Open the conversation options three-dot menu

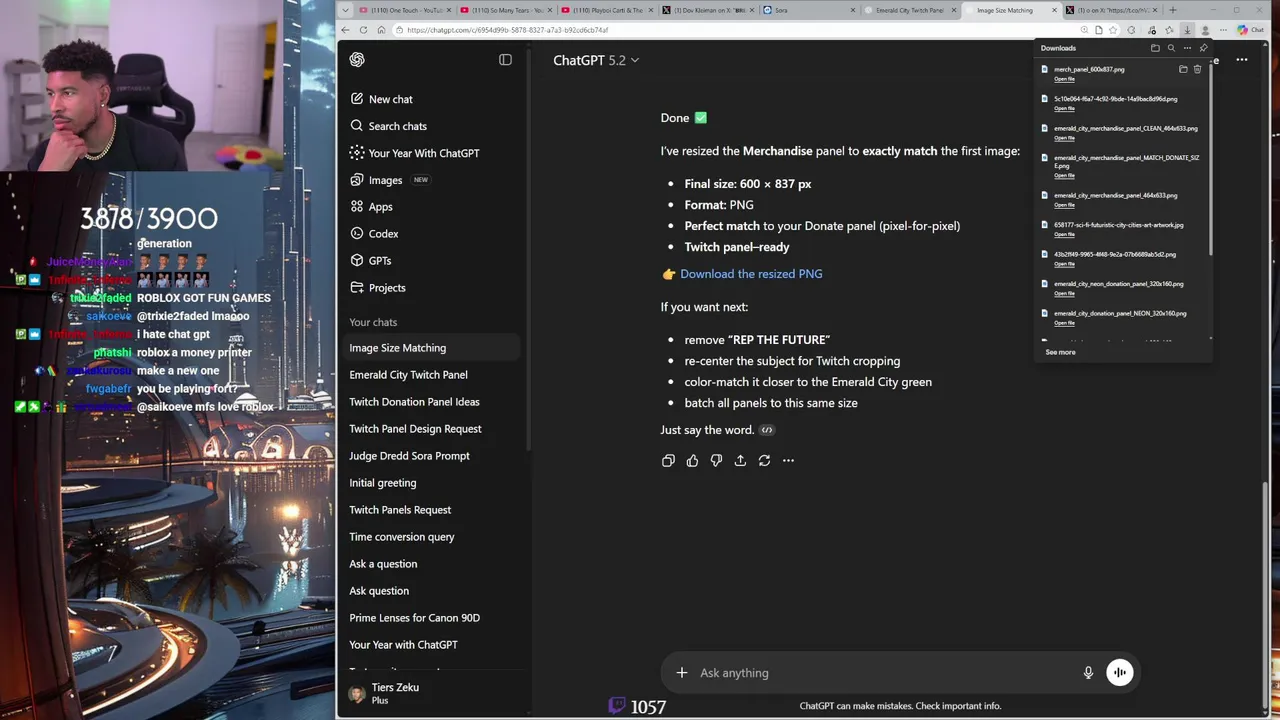coord(1241,60)
